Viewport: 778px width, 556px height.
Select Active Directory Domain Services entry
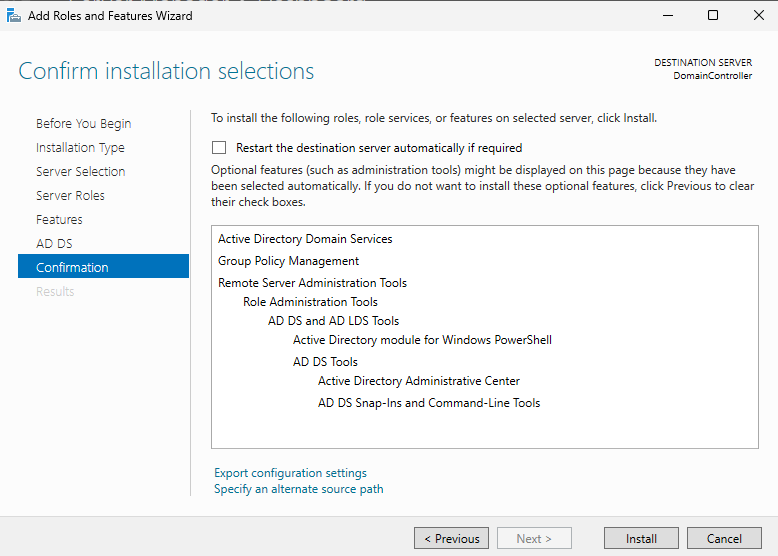(305, 239)
